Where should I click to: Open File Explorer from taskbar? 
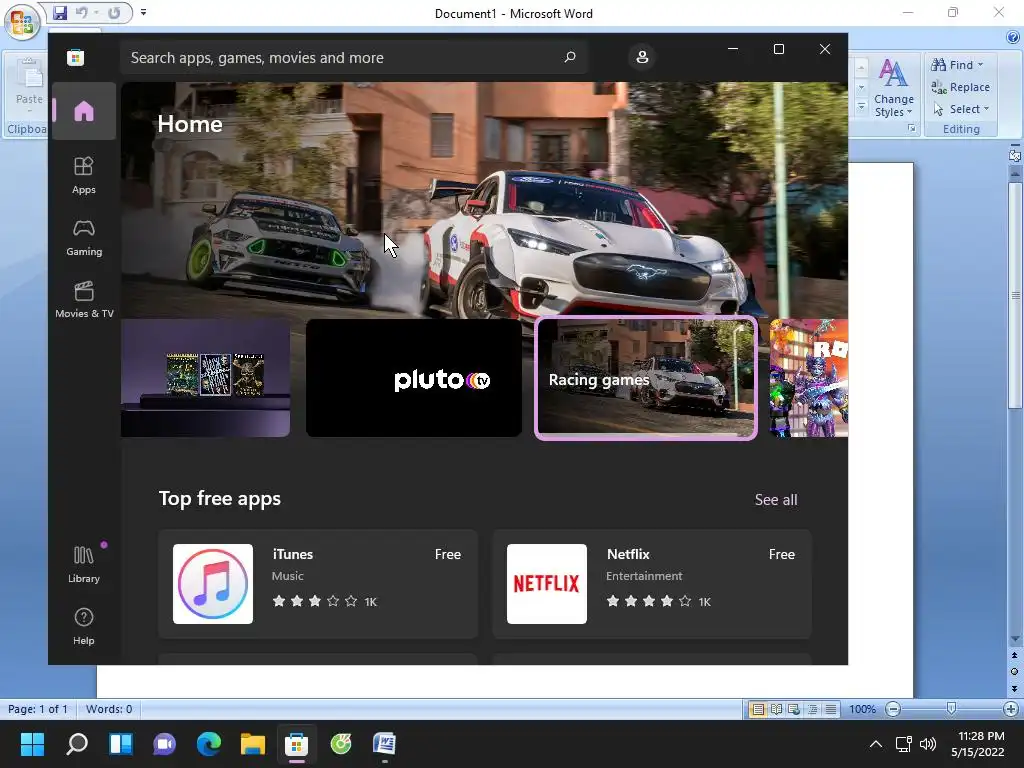click(253, 744)
